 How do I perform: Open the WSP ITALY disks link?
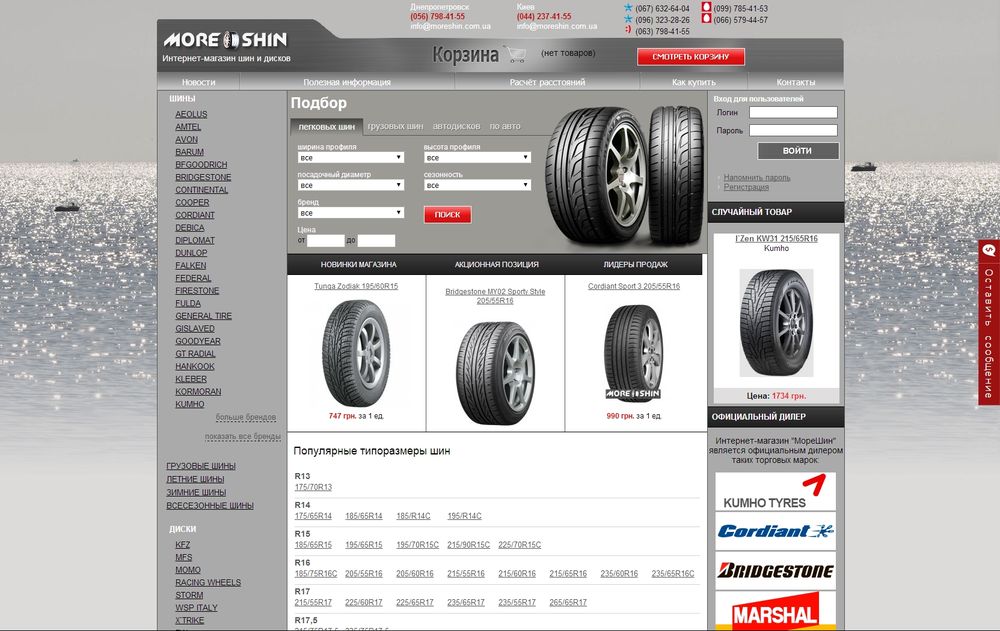[196, 607]
